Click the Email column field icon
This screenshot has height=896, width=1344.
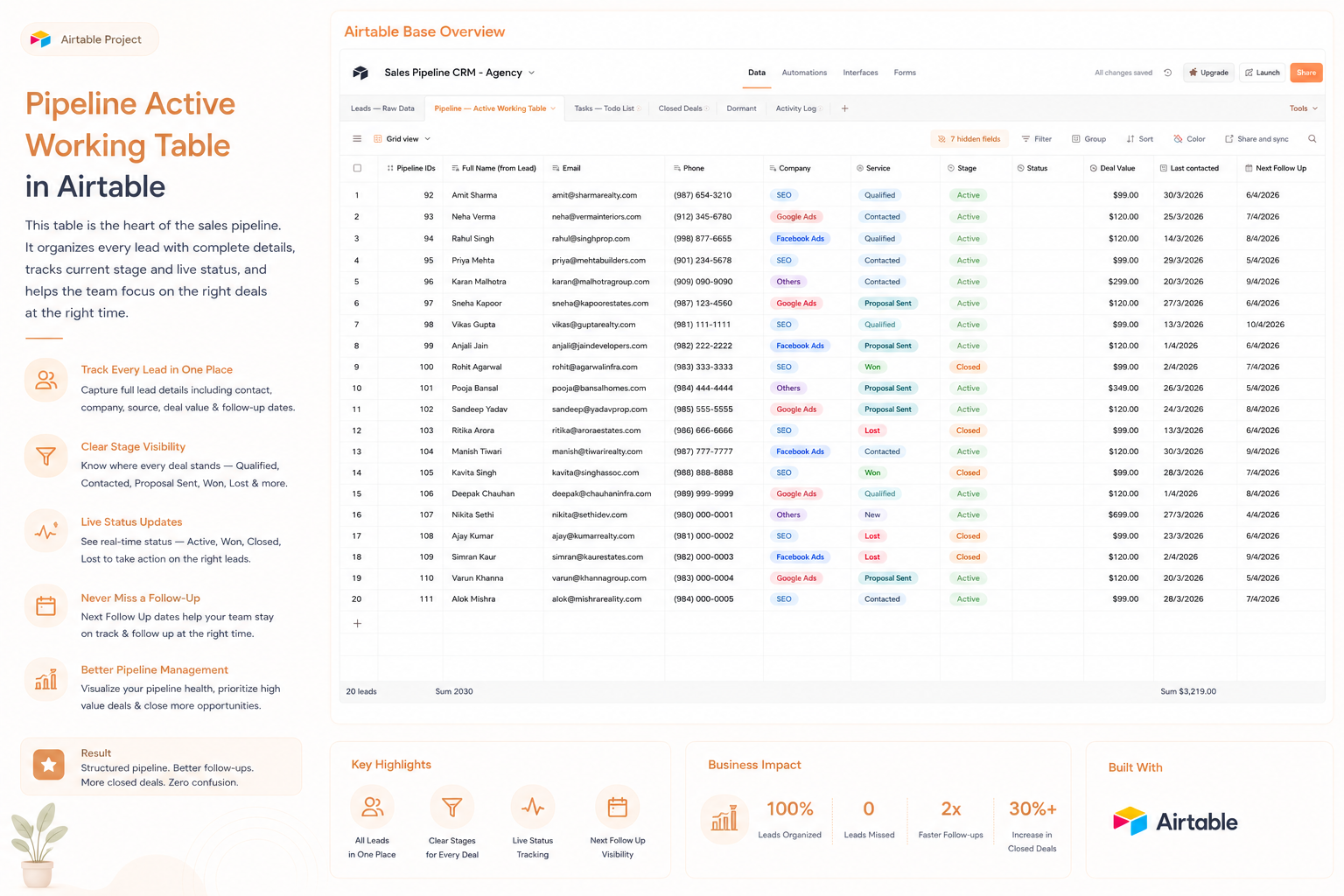[x=556, y=168]
